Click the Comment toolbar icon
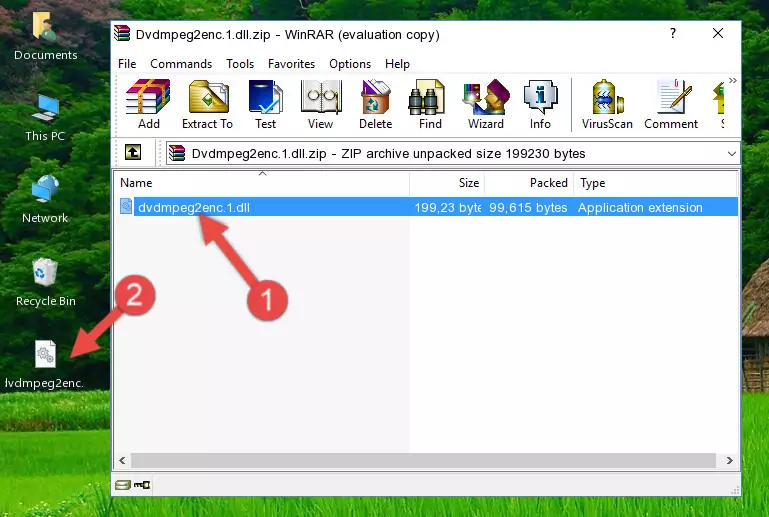This screenshot has height=517, width=769. coord(671,104)
